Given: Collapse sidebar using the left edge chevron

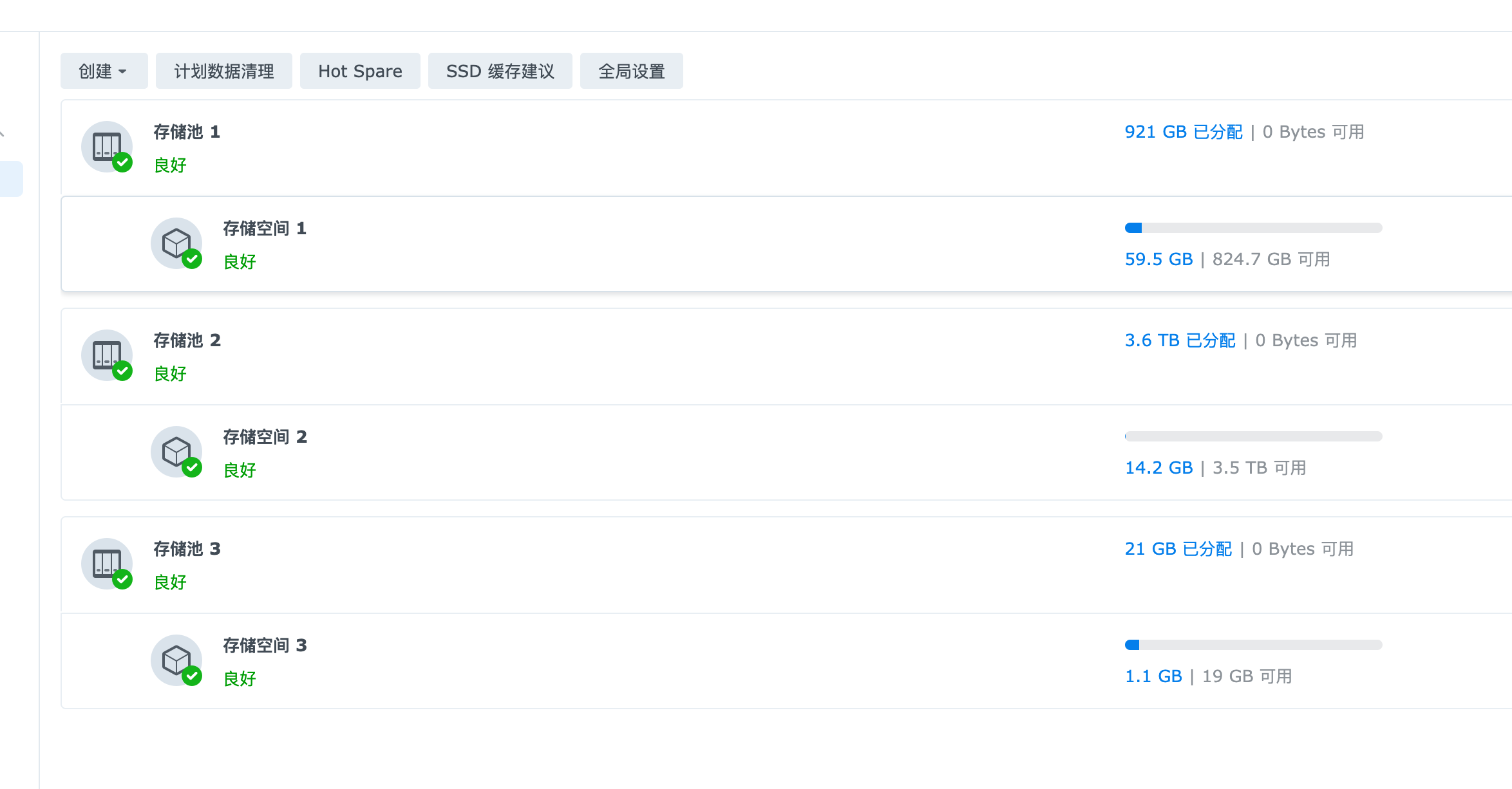Looking at the screenshot, I should 3,134.
